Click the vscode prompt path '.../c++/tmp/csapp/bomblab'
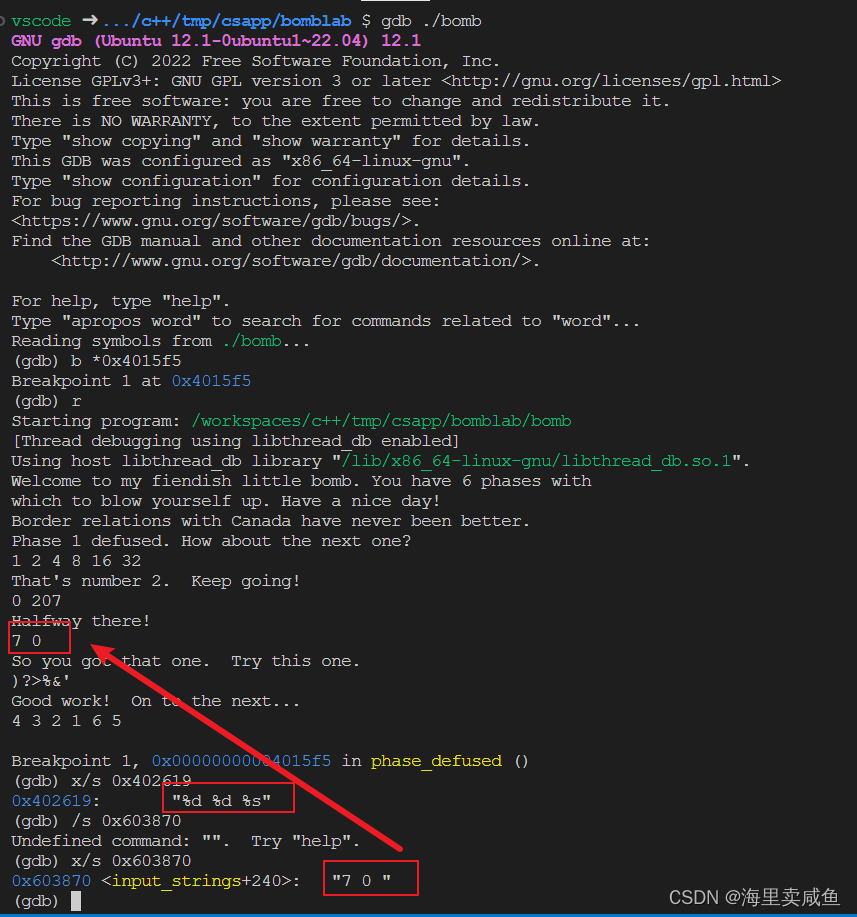Screen dimensions: 857x917 coord(227,21)
